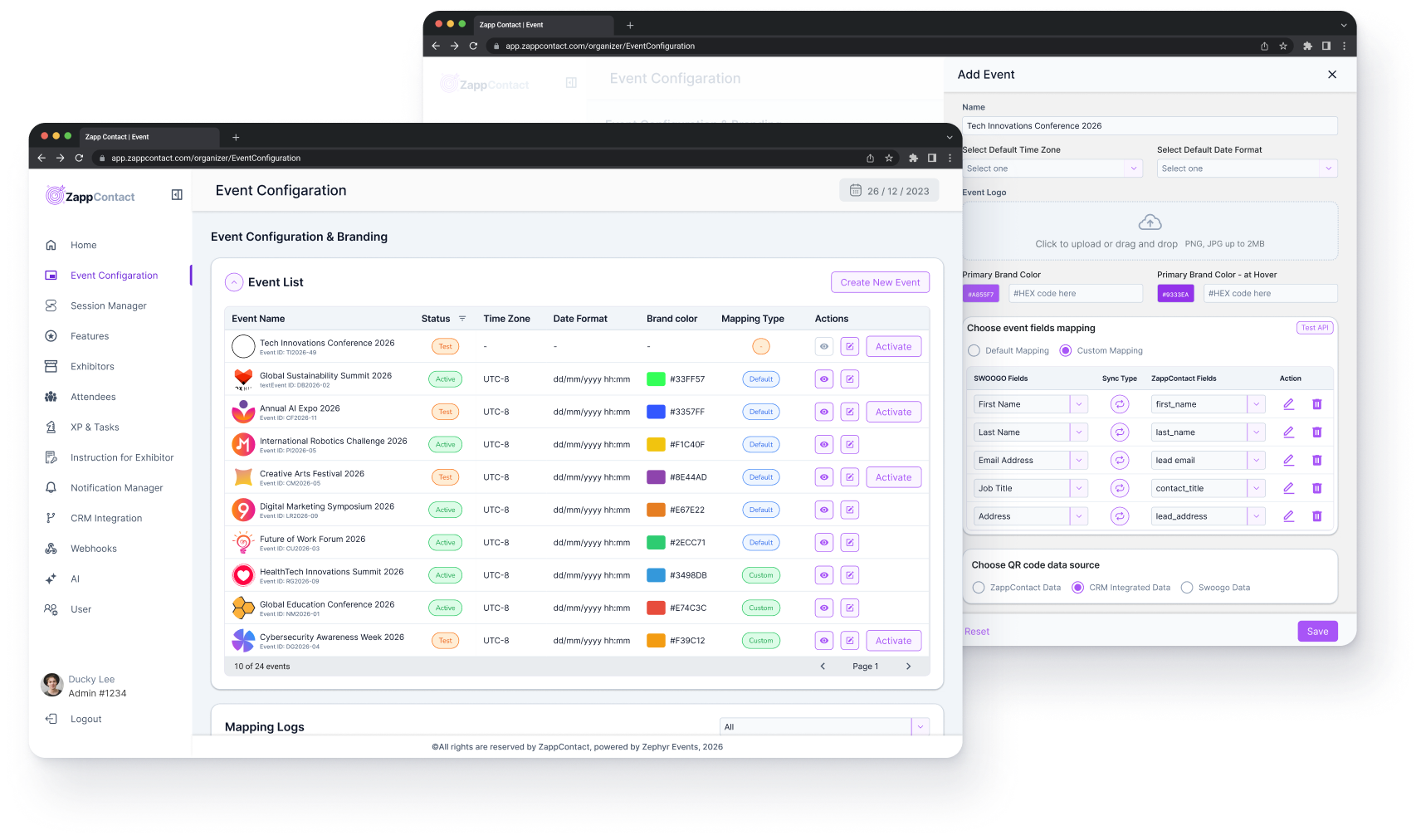Viewport: 1421px width, 840px height.
Task: Open the Mapping Logs All dropdown
Action: [824, 727]
